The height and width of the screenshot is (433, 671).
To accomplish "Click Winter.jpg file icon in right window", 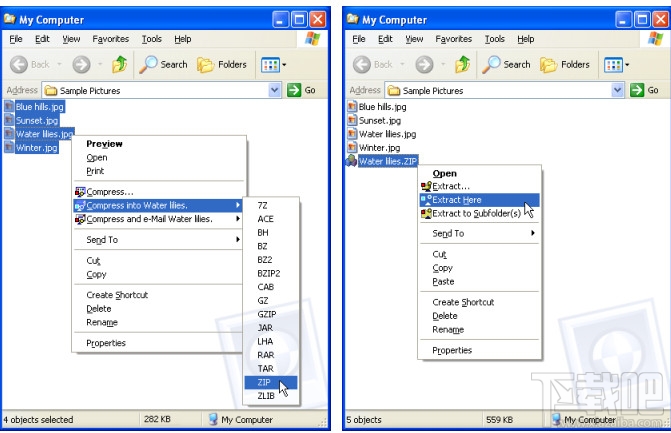I will [352, 147].
